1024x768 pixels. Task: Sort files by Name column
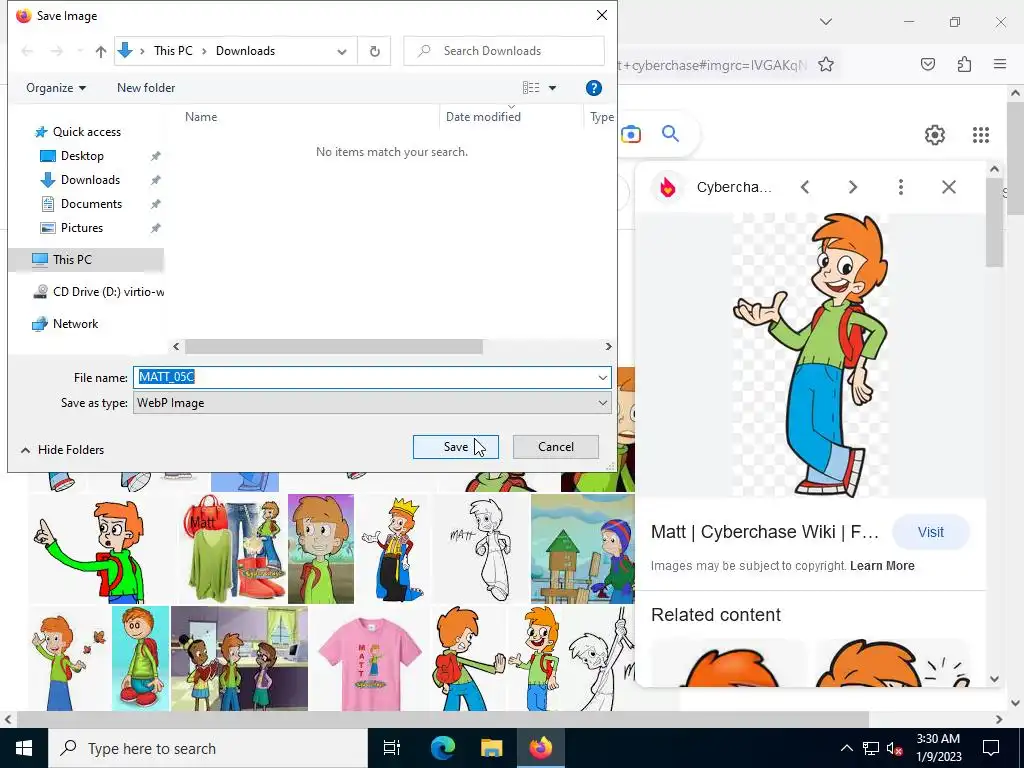[x=200, y=117]
